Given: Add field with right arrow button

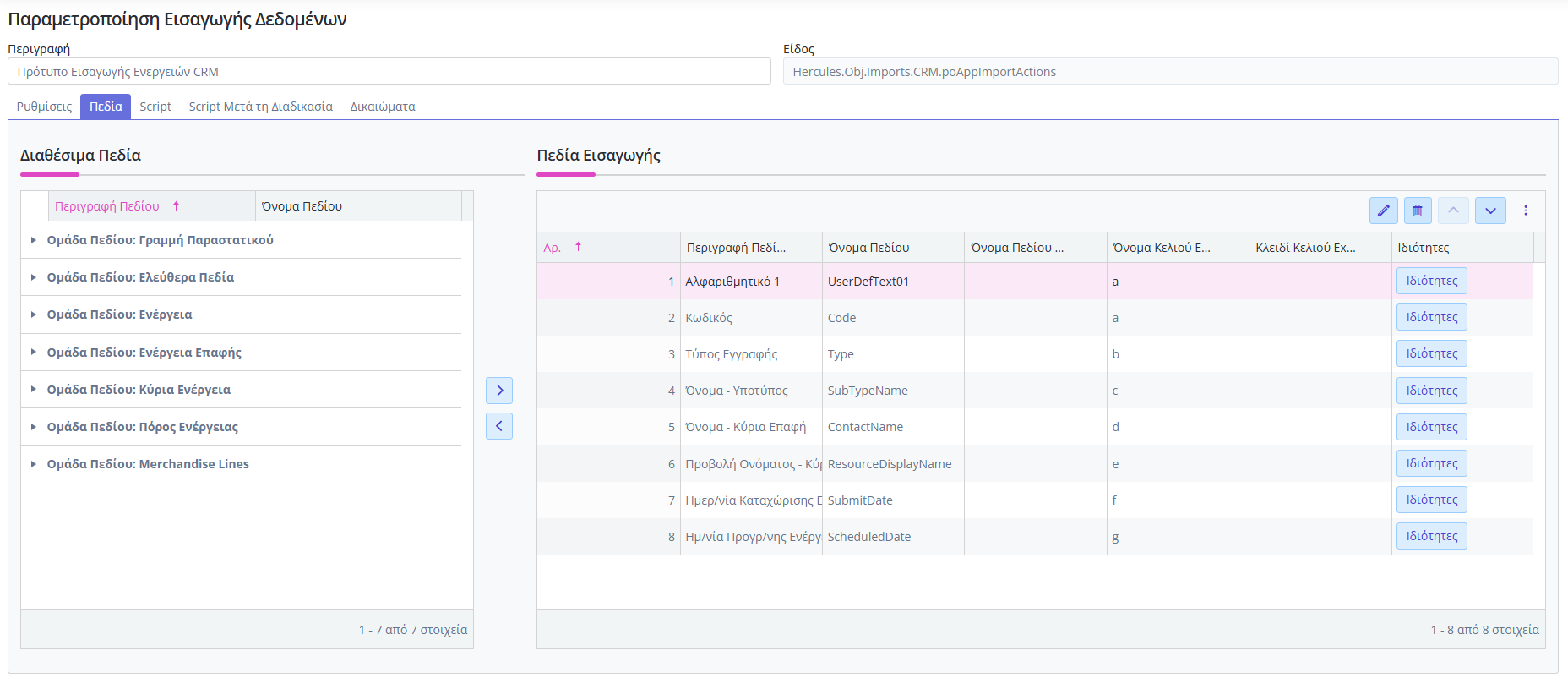Looking at the screenshot, I should [x=499, y=390].
